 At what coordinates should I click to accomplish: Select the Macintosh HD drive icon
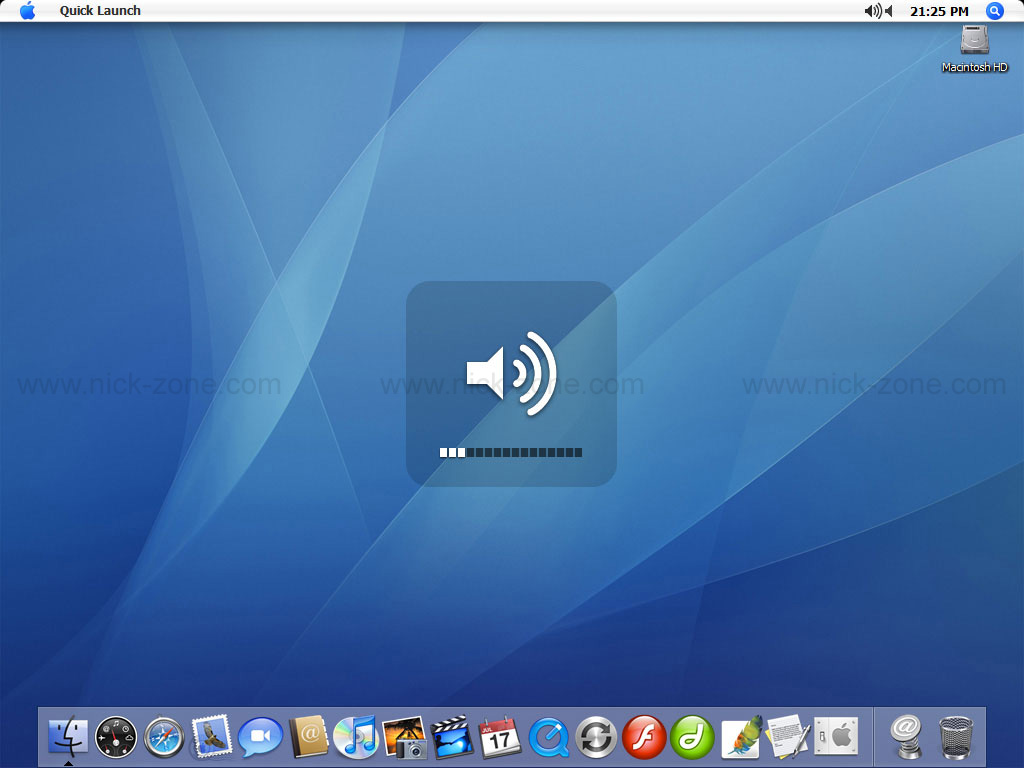pos(974,48)
